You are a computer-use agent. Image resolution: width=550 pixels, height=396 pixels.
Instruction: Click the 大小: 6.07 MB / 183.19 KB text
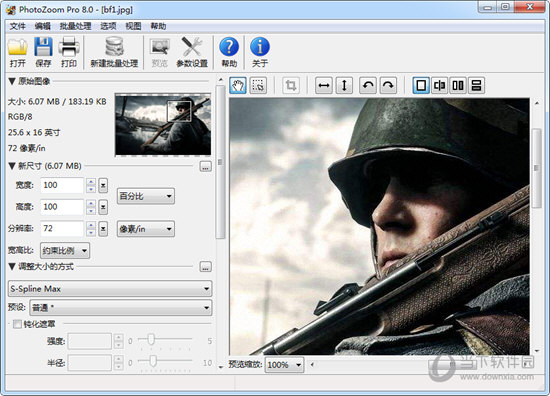click(57, 102)
